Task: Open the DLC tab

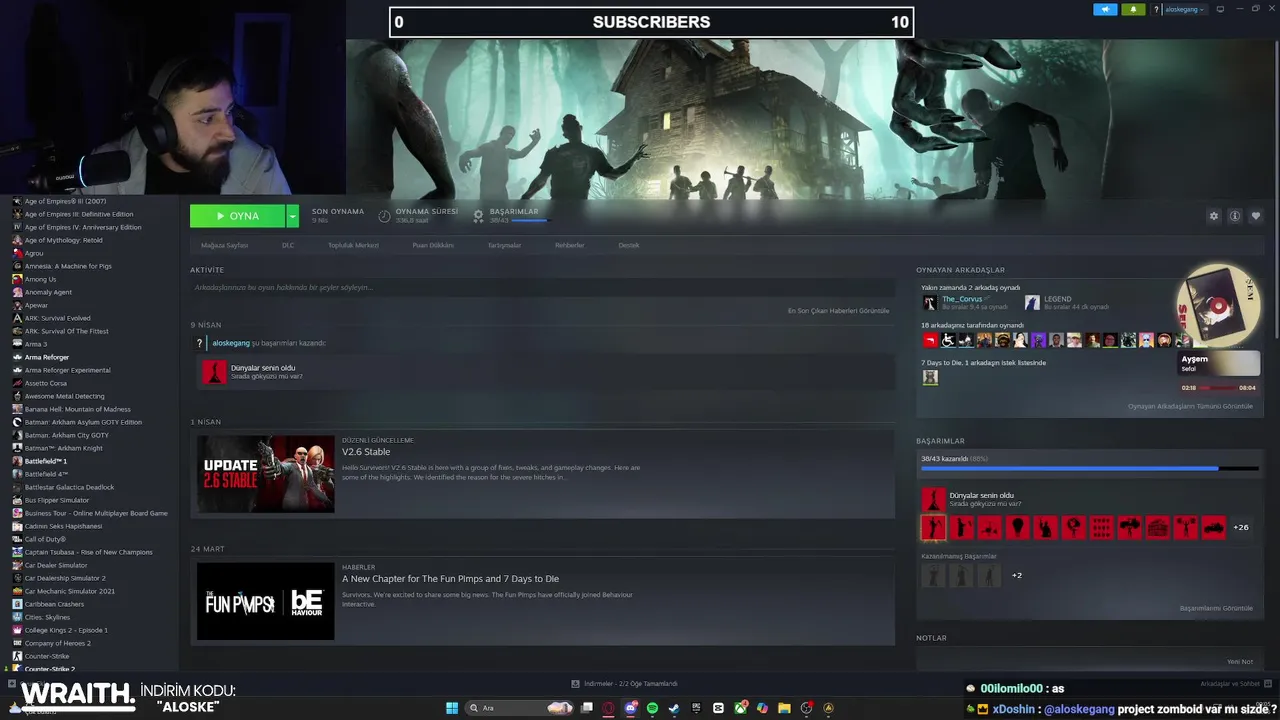Action: pyautogui.click(x=288, y=245)
